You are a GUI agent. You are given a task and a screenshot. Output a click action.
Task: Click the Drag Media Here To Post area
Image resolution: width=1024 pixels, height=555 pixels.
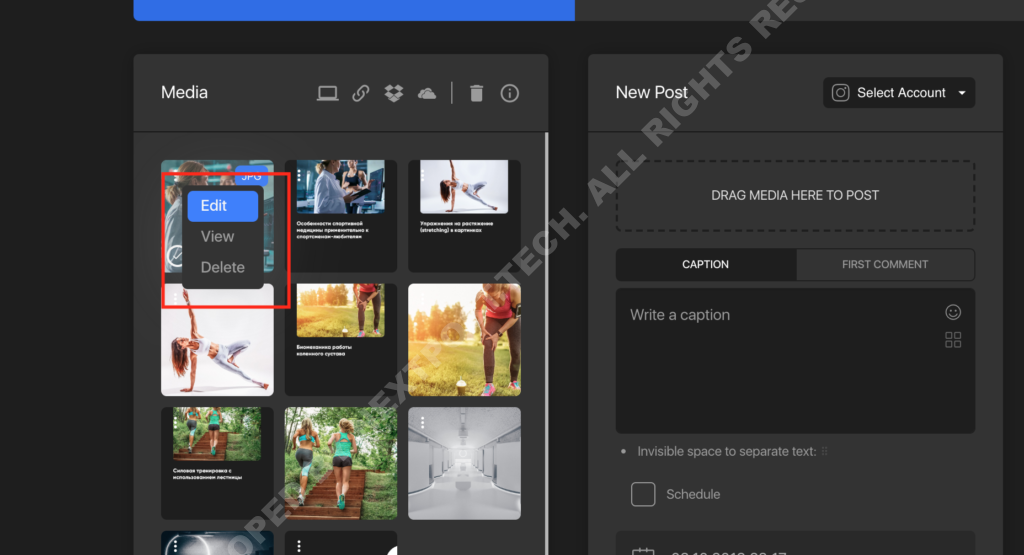(x=795, y=196)
